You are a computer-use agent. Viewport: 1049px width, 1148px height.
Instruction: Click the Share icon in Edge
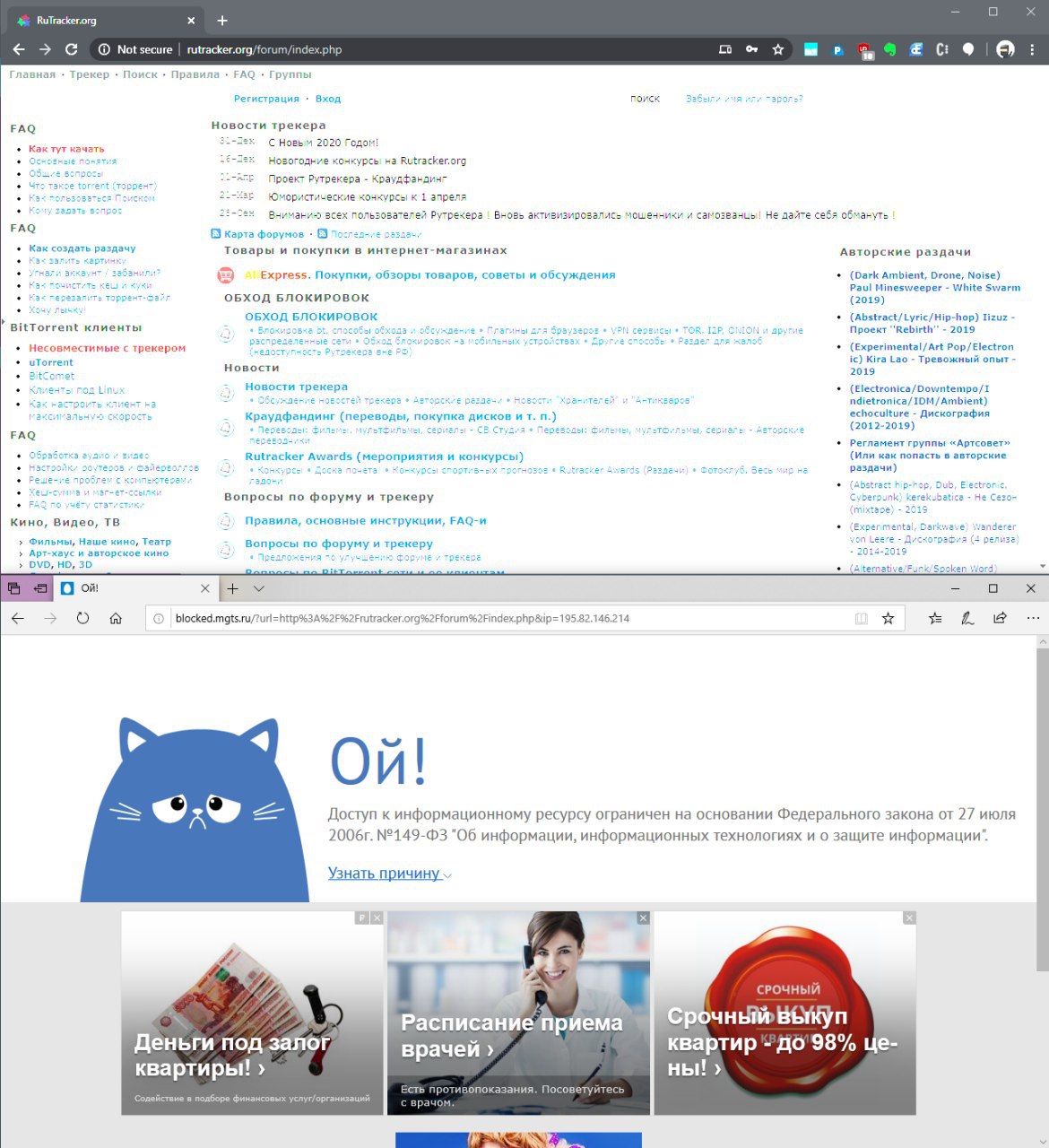click(x=1000, y=618)
